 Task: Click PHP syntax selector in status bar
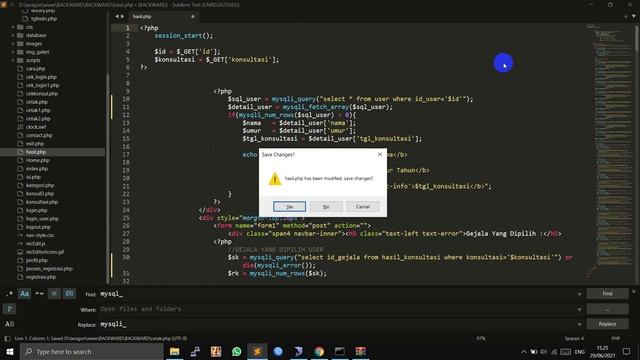point(616,338)
